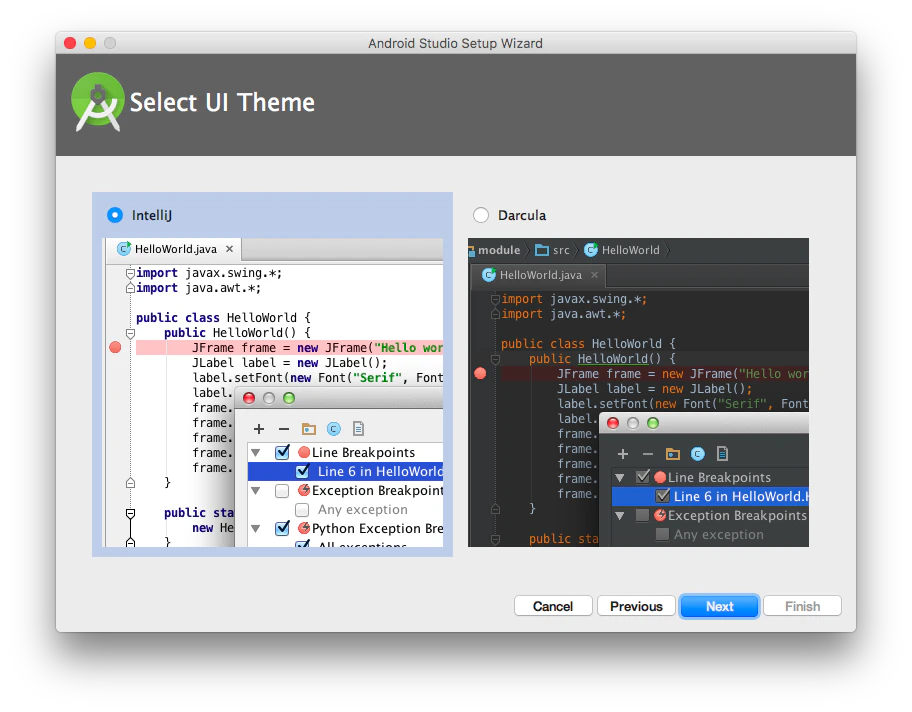Click plus icon in light breakpoints preview
The height and width of the screenshot is (712, 912).
(x=259, y=429)
